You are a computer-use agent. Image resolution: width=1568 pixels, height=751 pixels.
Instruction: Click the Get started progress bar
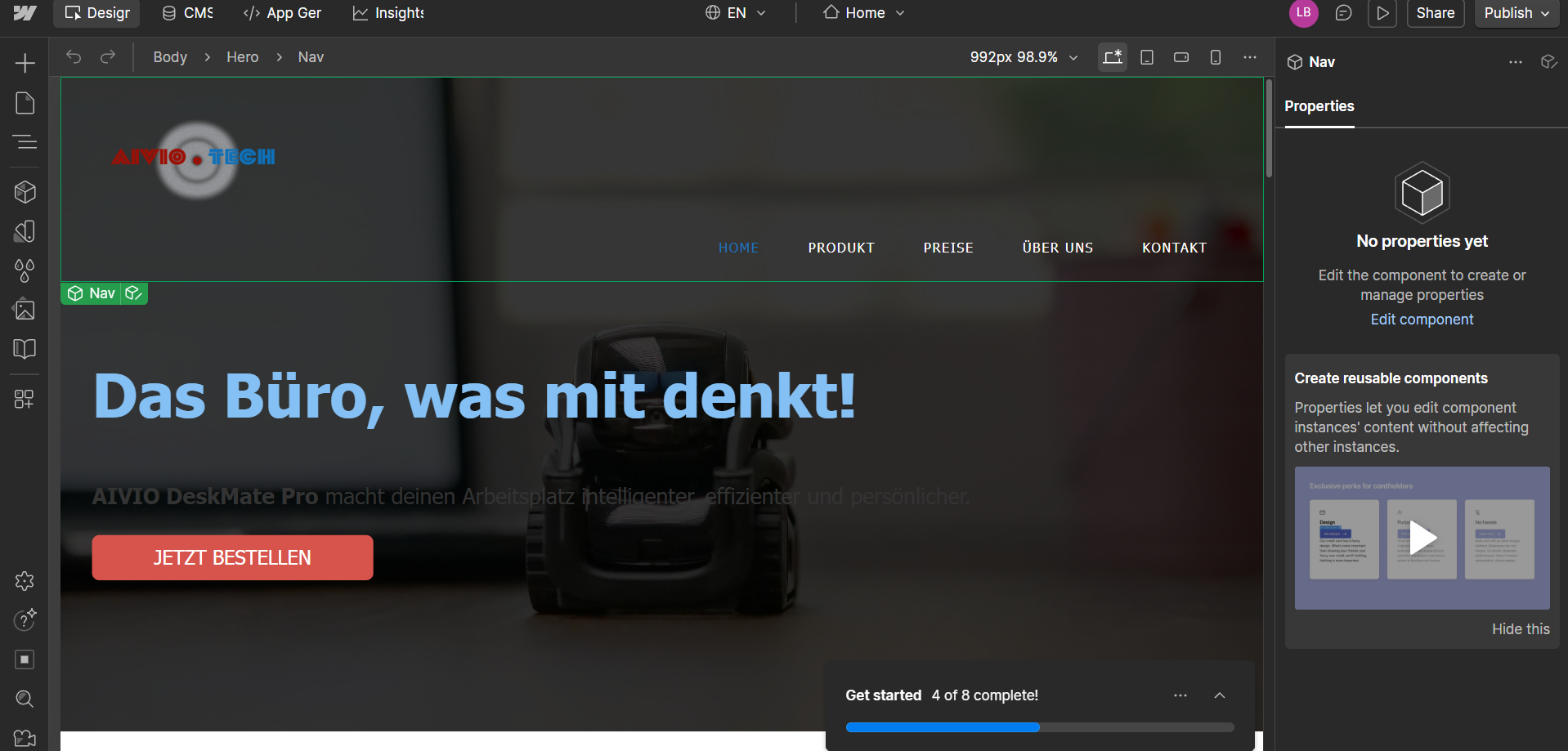point(1040,727)
